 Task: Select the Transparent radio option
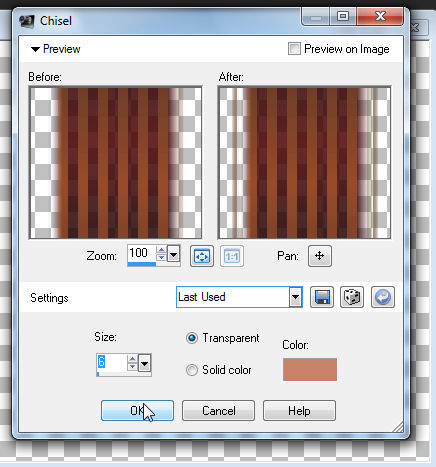pyautogui.click(x=192, y=338)
